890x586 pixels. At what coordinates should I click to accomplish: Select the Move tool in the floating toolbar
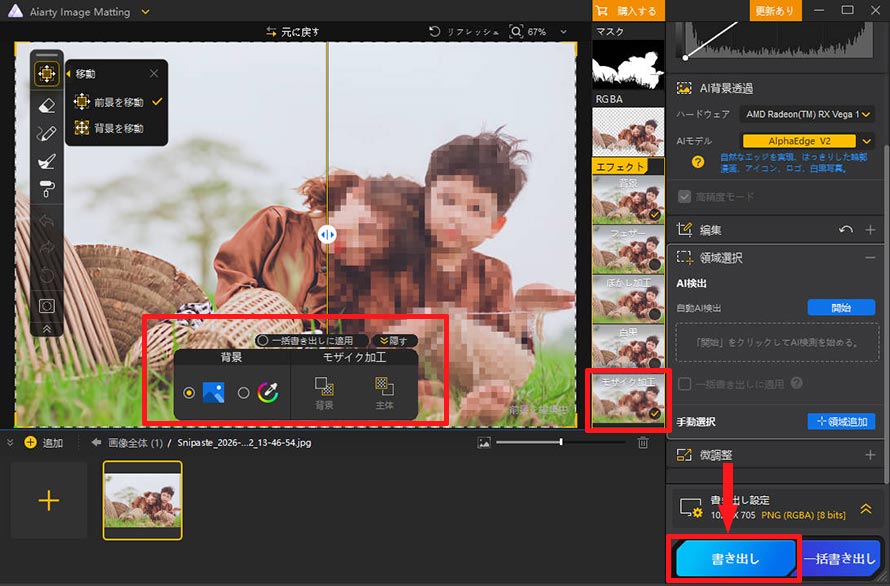(x=47, y=74)
